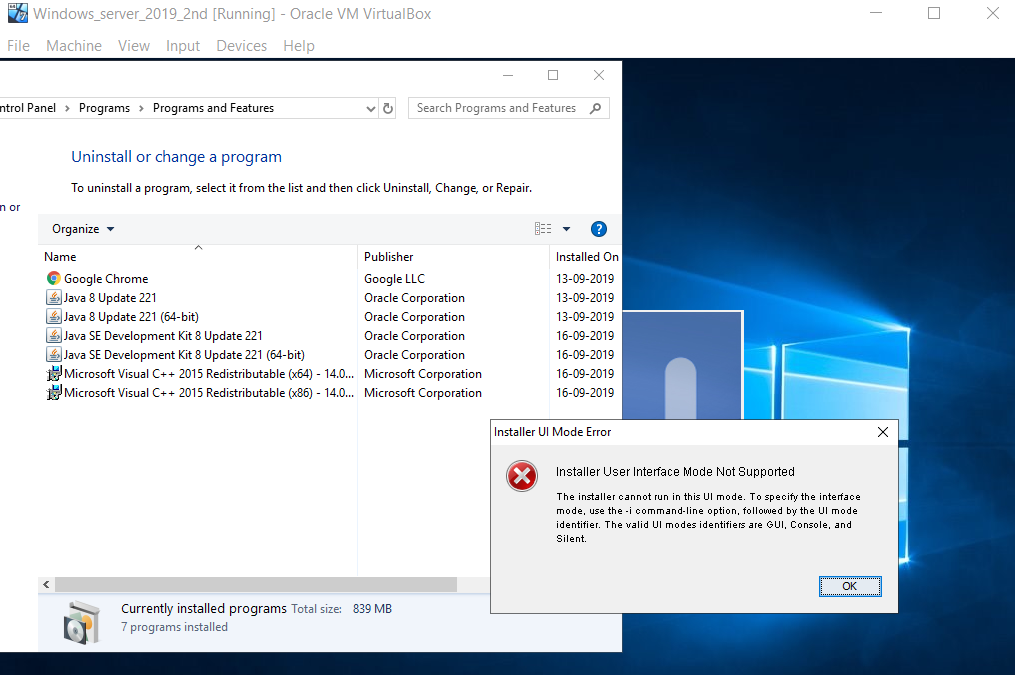
Task: Open the Devices menu in VirtualBox
Action: (241, 46)
